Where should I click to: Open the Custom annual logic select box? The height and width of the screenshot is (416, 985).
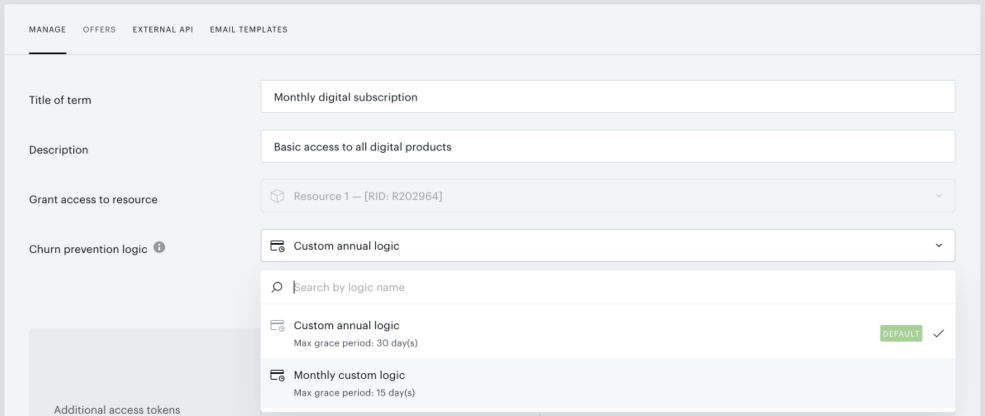(607, 246)
